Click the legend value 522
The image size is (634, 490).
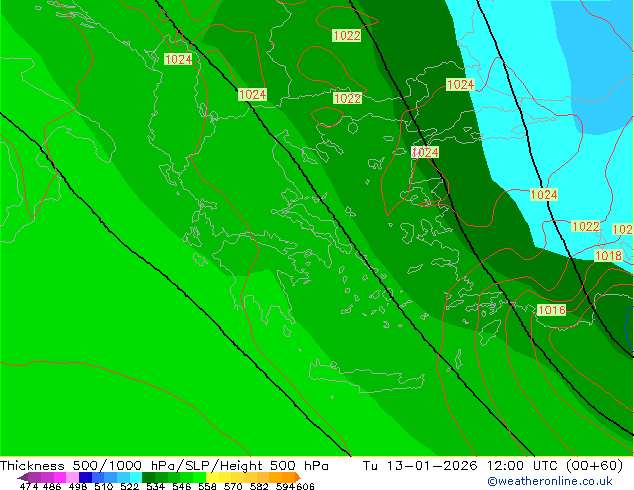pos(129,486)
